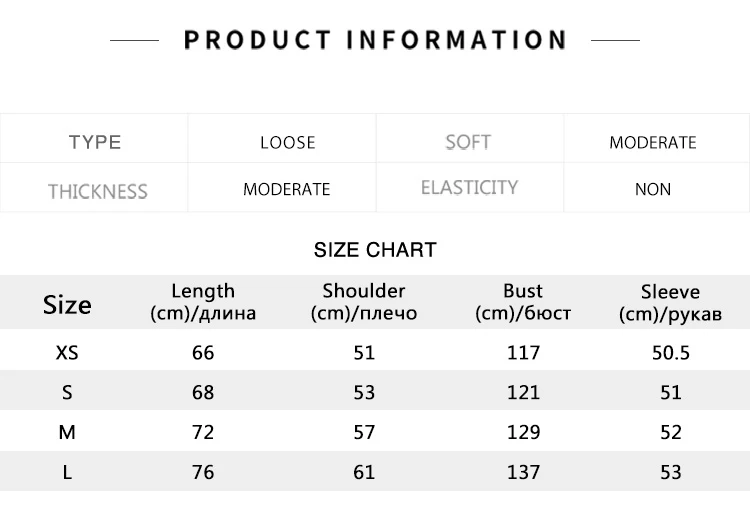This screenshot has width=750, height=522.
Task: Select the M size row label
Action: 67,432
